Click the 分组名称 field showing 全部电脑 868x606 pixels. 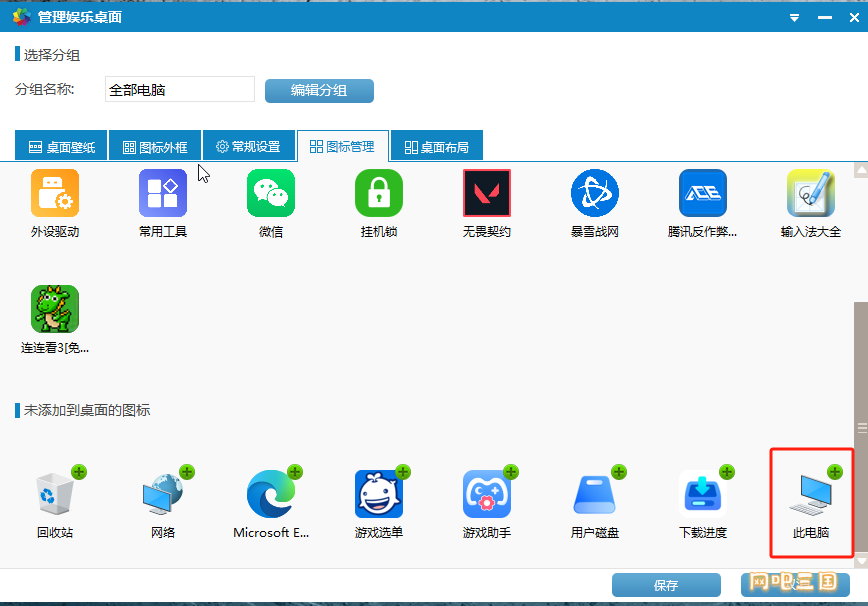(x=180, y=89)
